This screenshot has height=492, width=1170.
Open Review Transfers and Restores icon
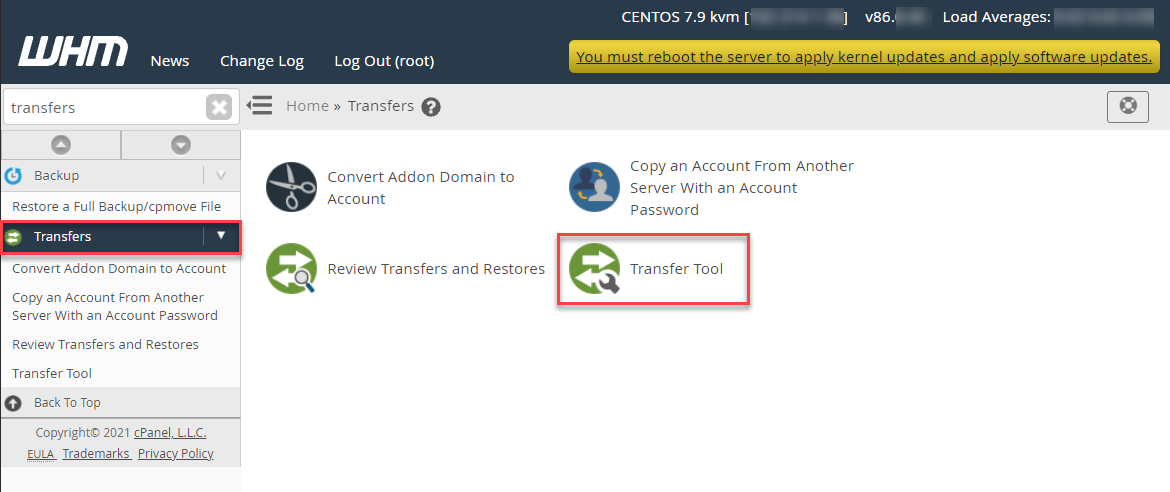[292, 269]
